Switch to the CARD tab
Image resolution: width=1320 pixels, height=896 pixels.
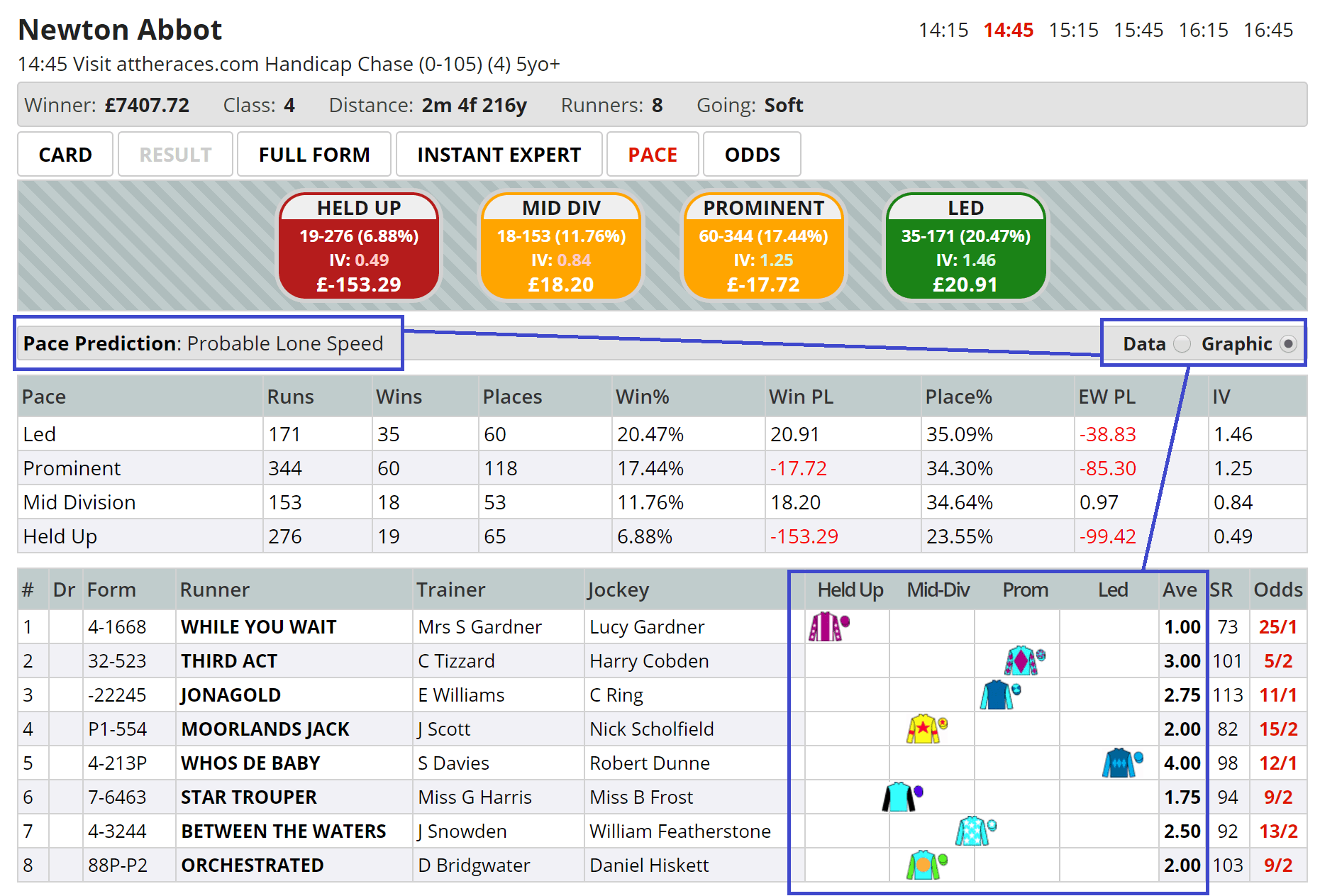(x=65, y=154)
